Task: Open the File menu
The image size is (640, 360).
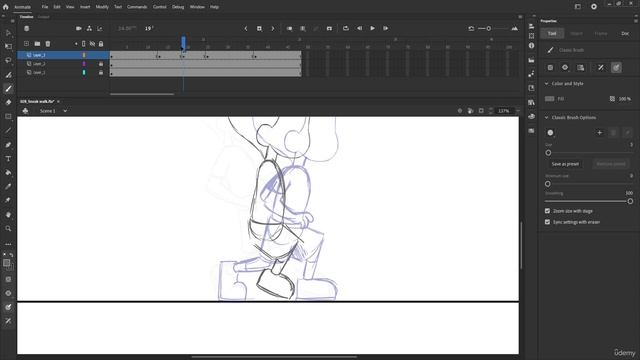Action: point(44,7)
